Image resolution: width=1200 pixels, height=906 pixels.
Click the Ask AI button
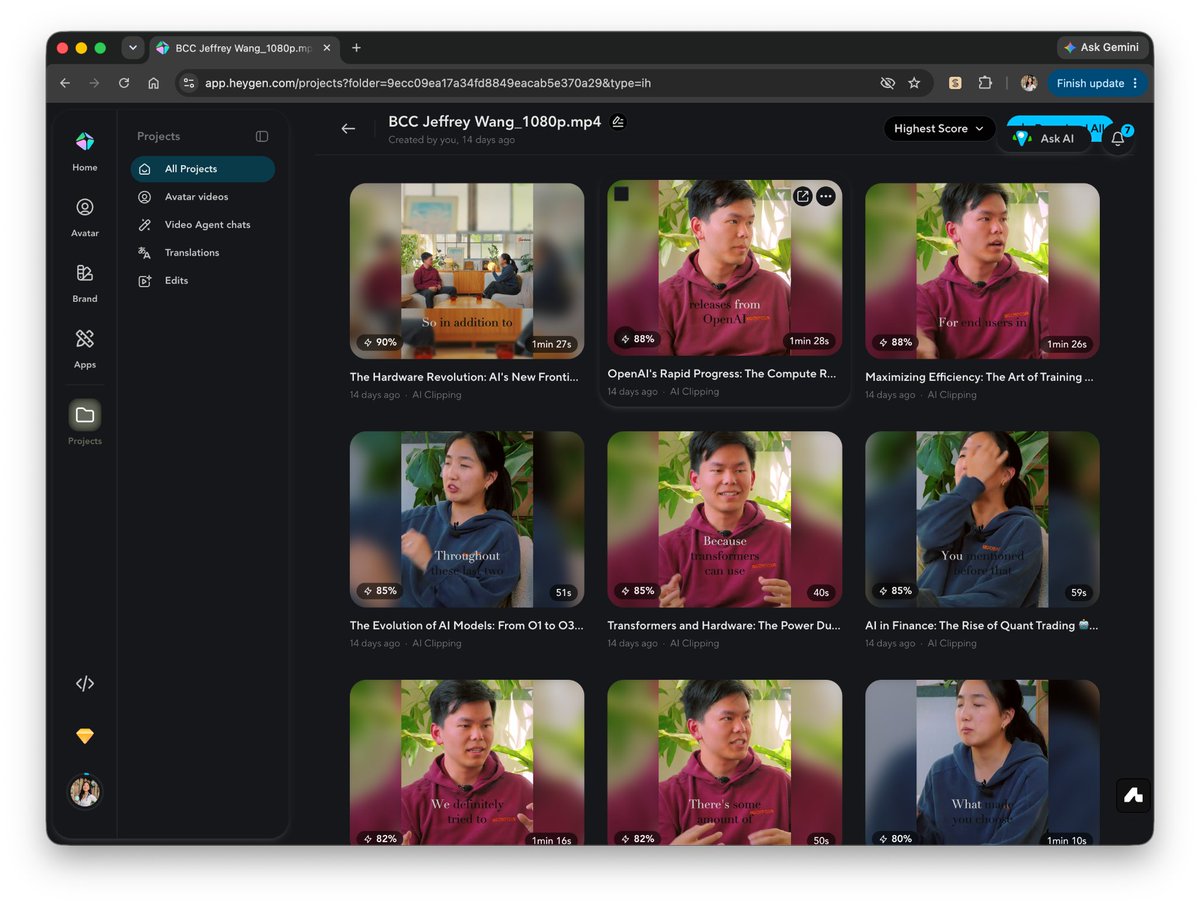click(x=1044, y=138)
